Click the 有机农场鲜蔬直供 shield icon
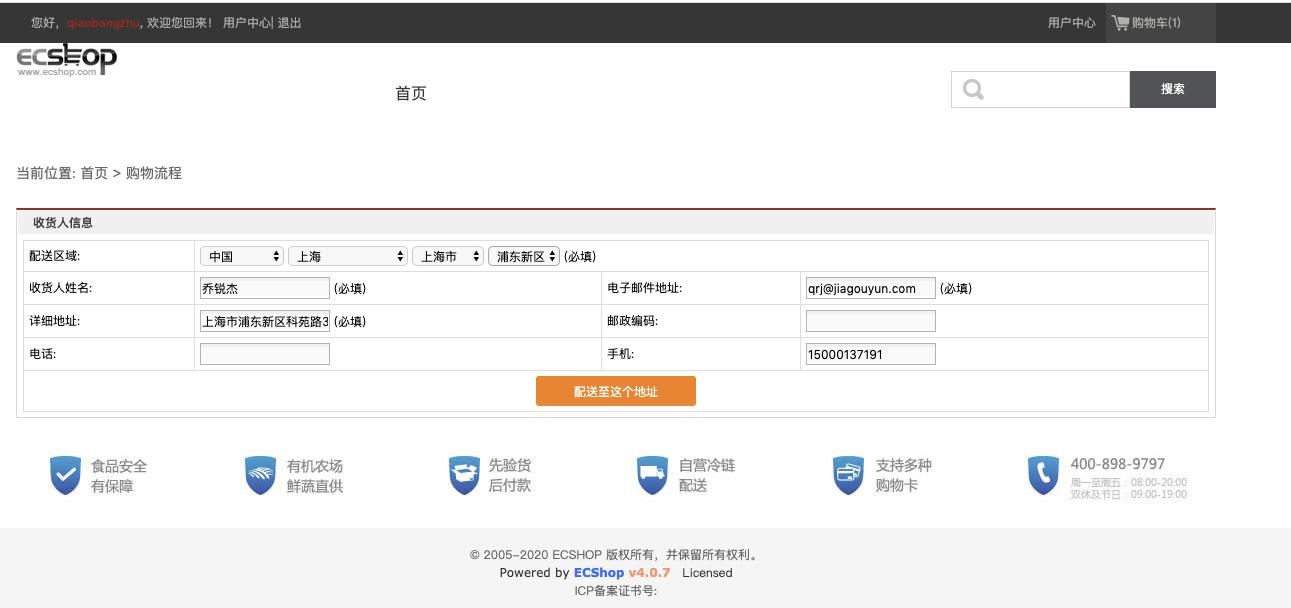This screenshot has height=608, width=1291. click(x=259, y=475)
